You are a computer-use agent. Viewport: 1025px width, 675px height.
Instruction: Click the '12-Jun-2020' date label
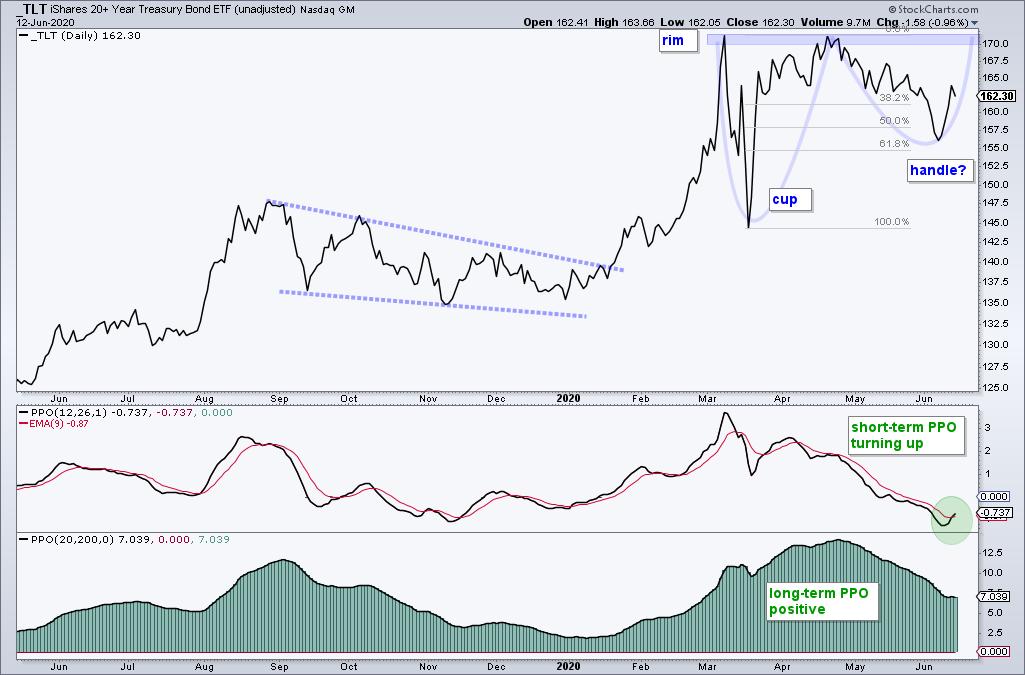[45, 22]
